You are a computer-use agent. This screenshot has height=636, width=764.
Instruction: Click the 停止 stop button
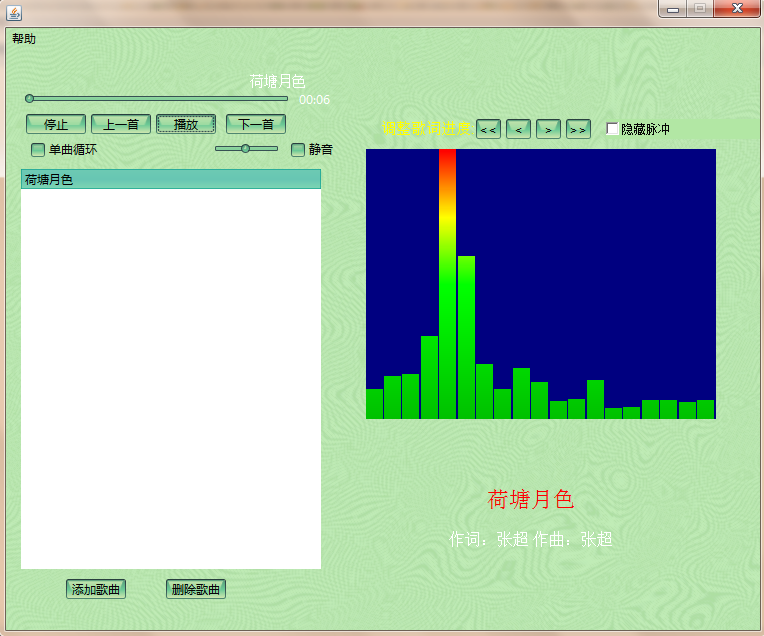click(x=56, y=124)
